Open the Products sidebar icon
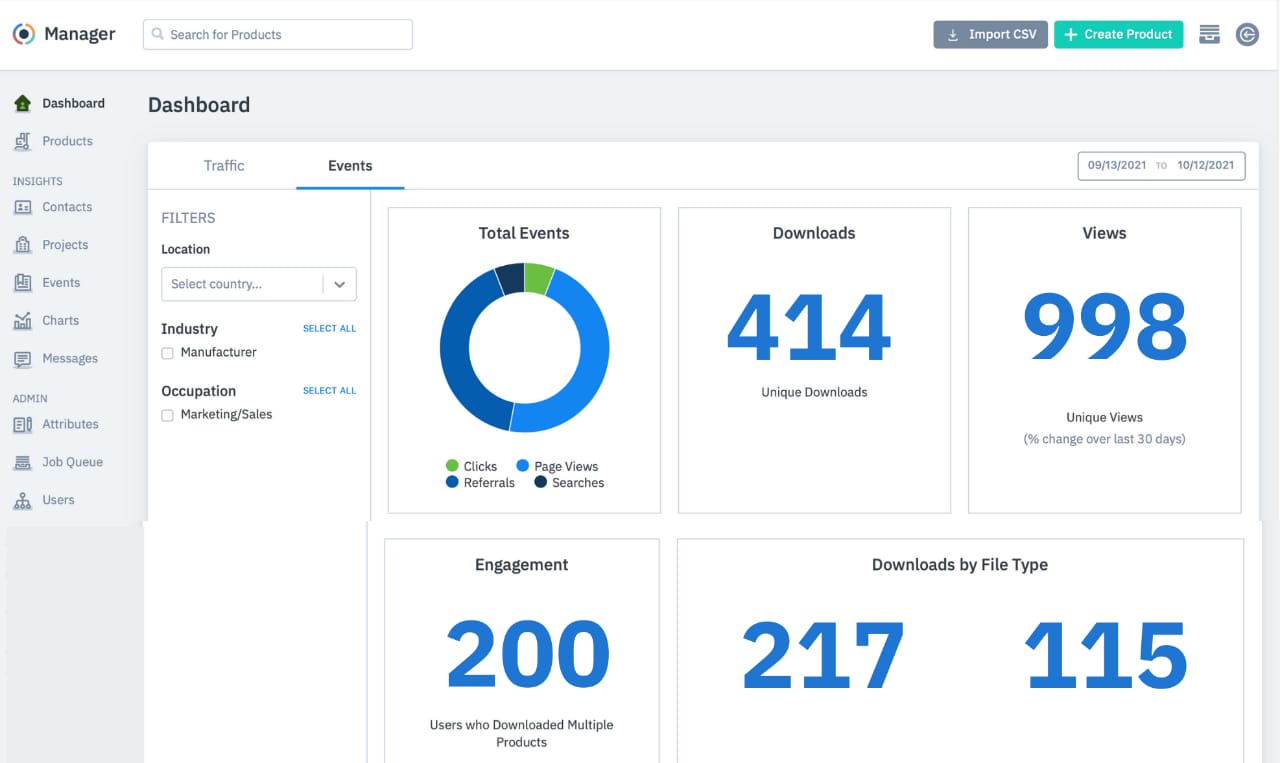 click(22, 142)
